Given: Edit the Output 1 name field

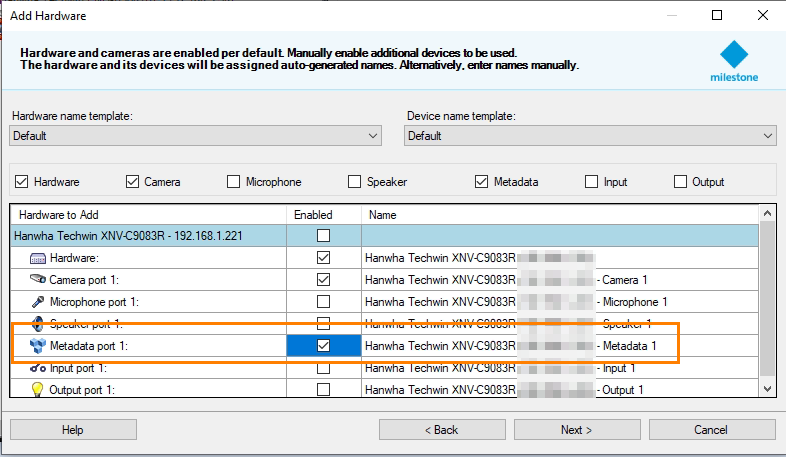Looking at the screenshot, I should pyautogui.click(x=560, y=389).
